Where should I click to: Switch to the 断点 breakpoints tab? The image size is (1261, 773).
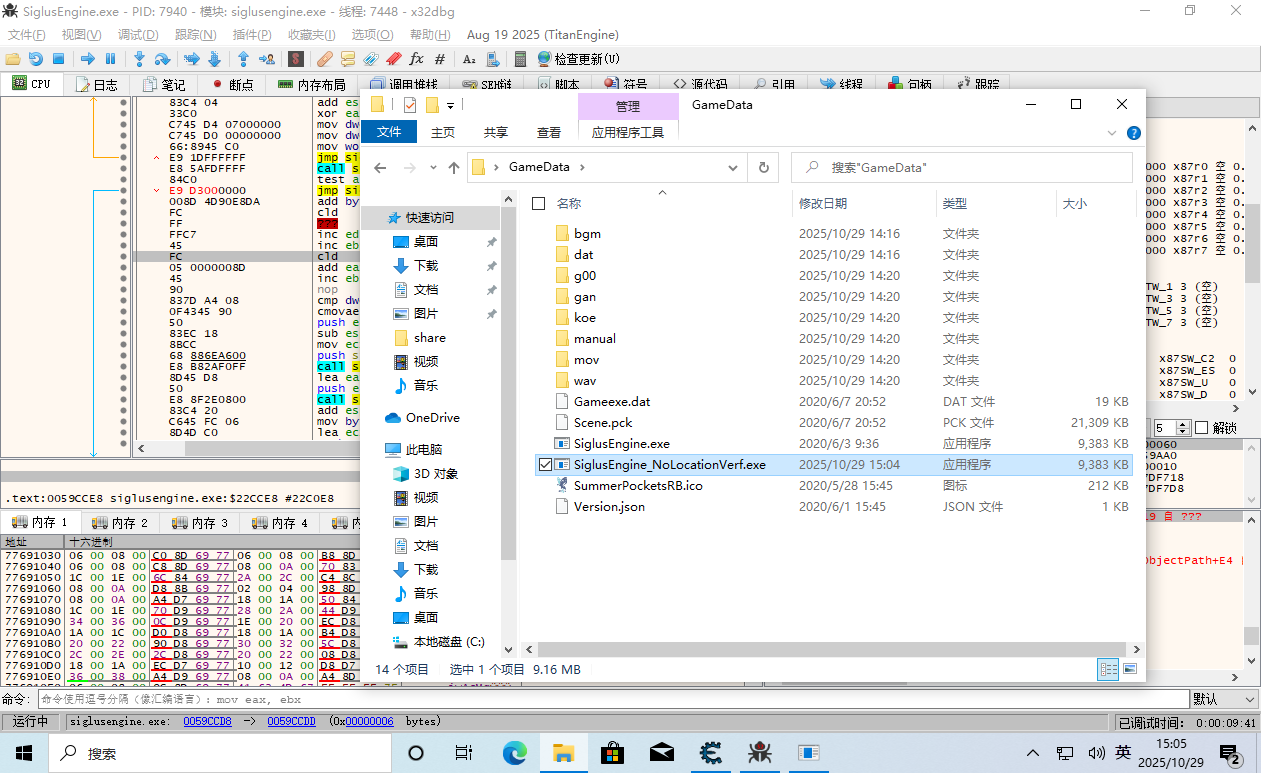tap(232, 85)
